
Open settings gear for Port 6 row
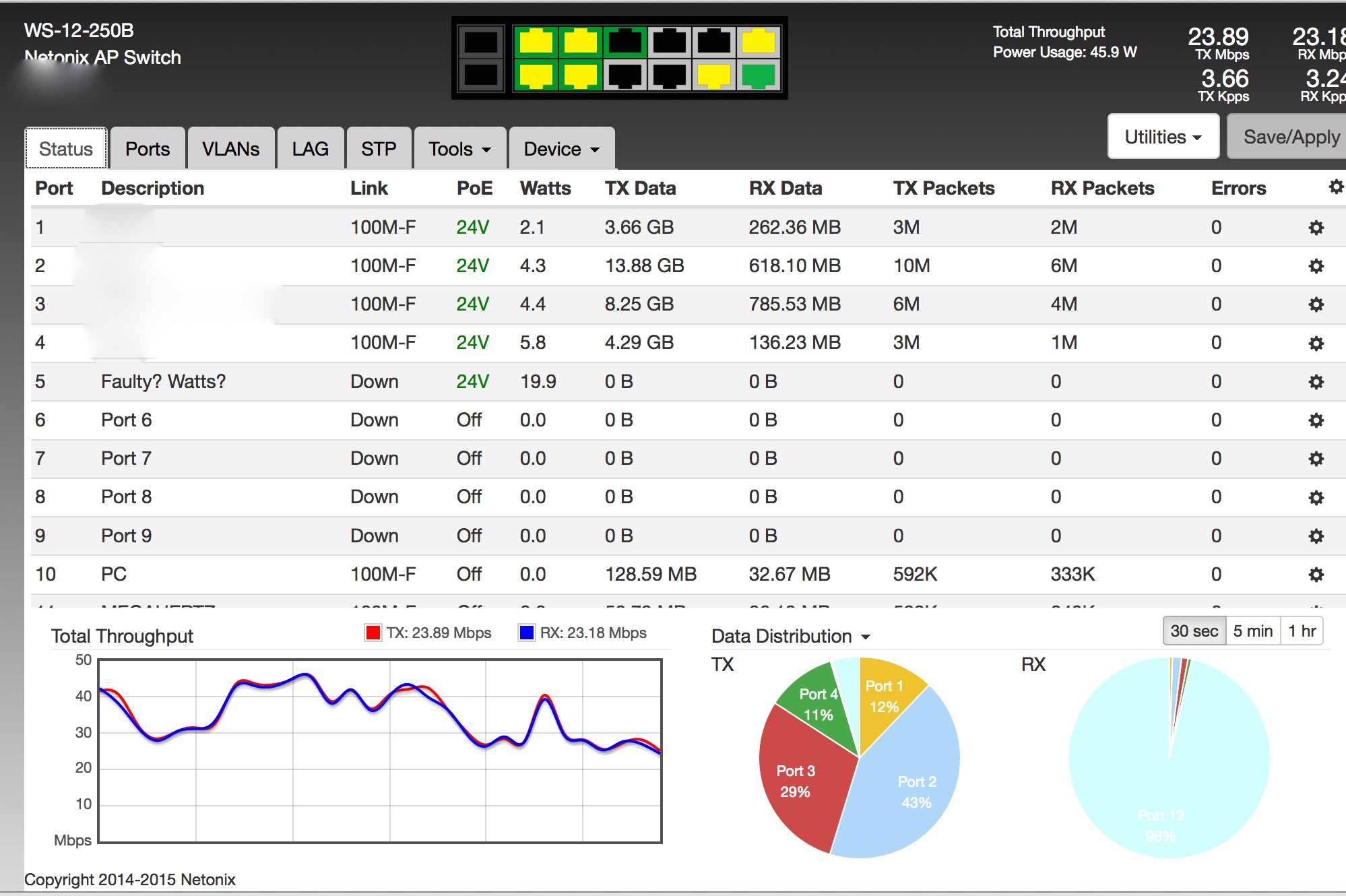click(1316, 420)
